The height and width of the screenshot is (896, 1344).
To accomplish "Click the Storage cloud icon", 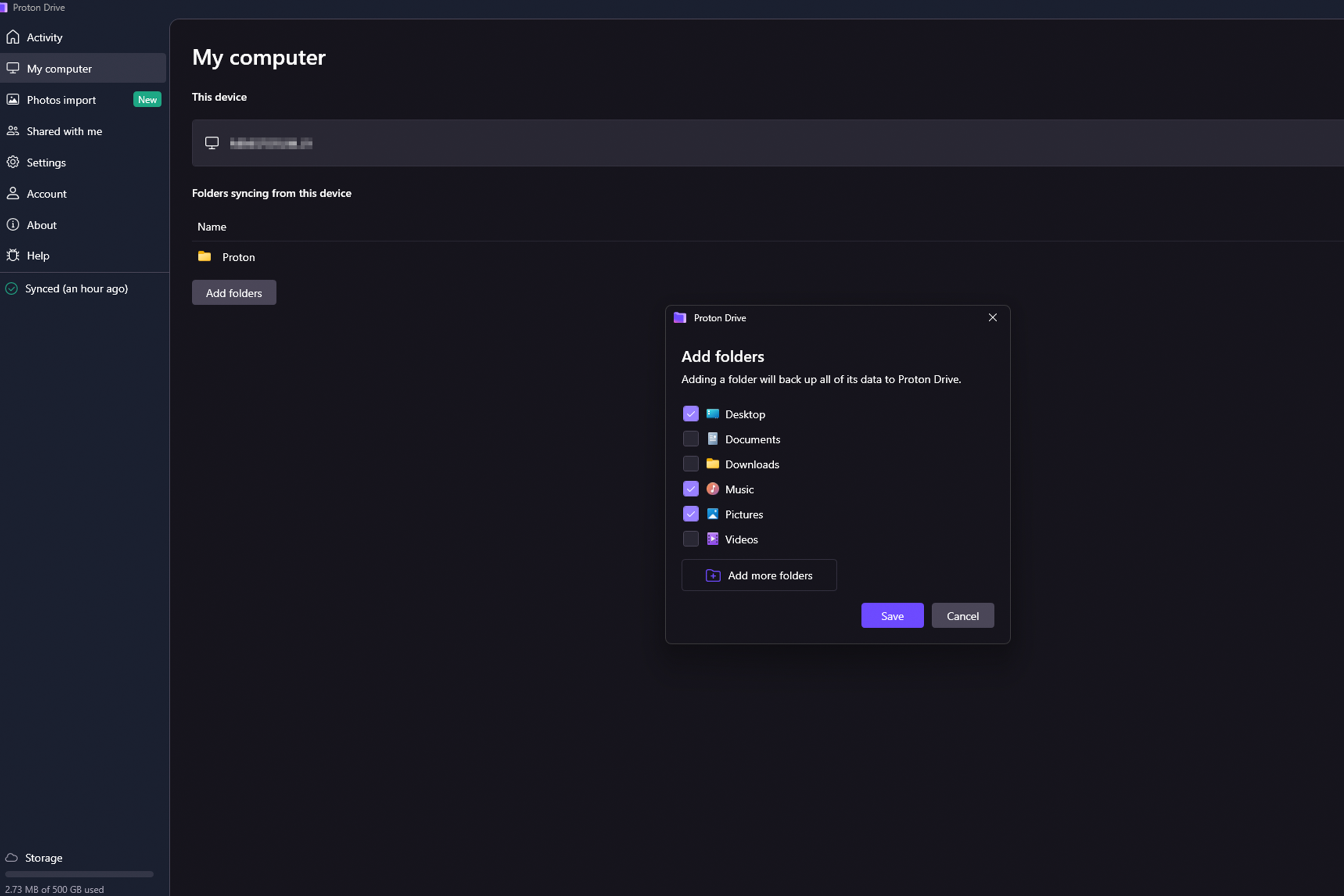I will pos(12,857).
